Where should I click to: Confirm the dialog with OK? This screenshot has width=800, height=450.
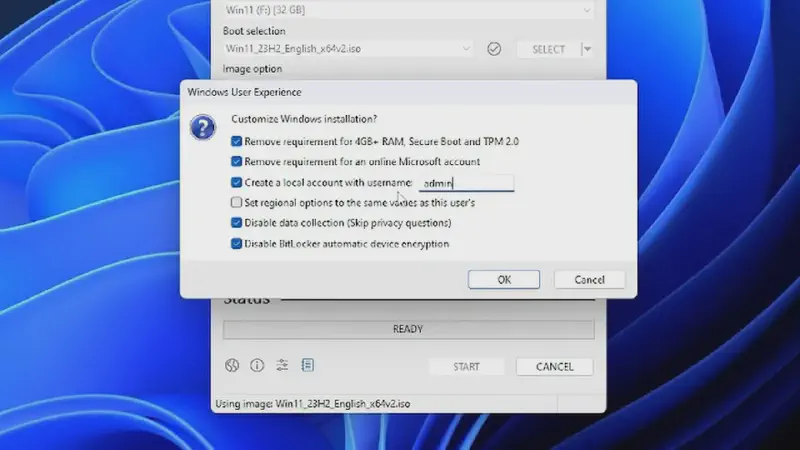pyautogui.click(x=504, y=280)
